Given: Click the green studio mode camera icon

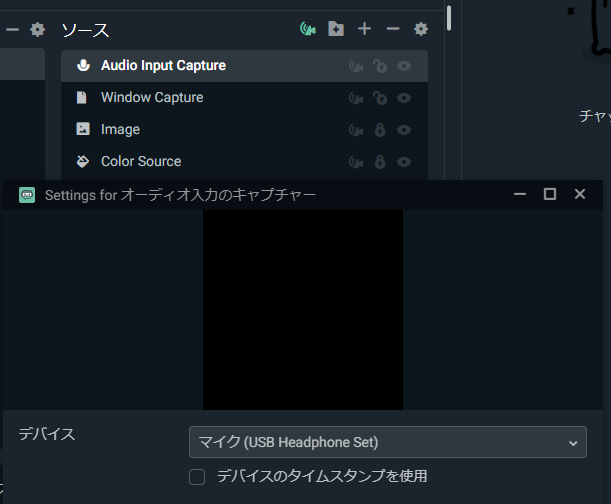Looking at the screenshot, I should pos(308,29).
